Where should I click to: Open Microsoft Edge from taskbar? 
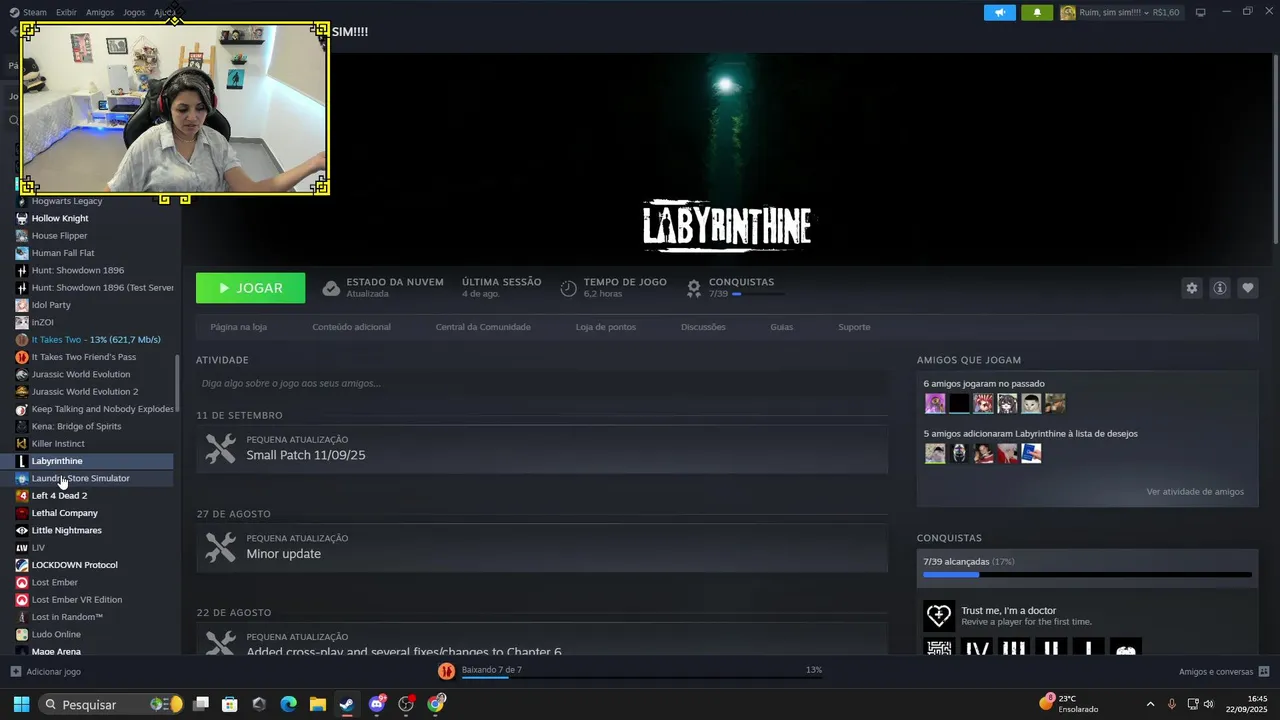(288, 704)
